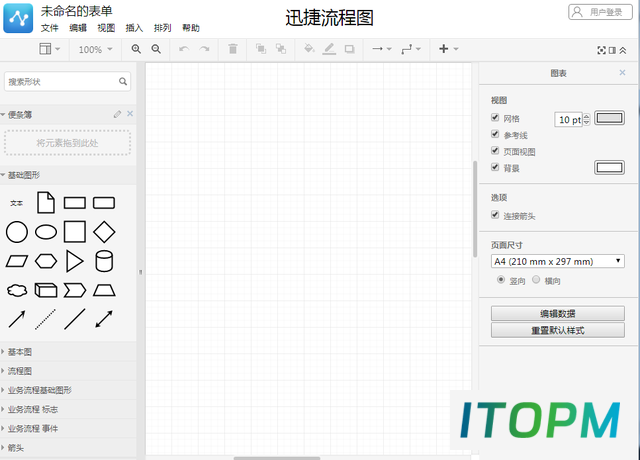Click the bring to front icon
The image size is (640, 460).
[261, 49]
